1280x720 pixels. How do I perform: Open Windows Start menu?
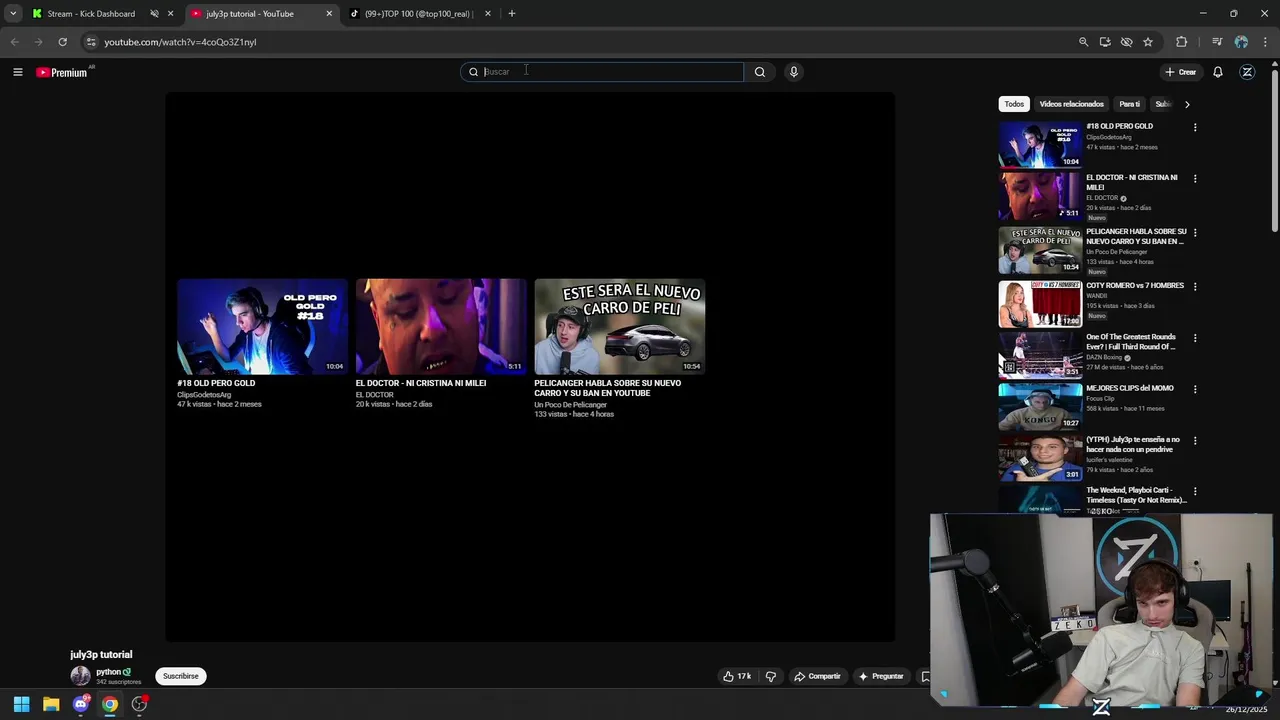point(22,704)
